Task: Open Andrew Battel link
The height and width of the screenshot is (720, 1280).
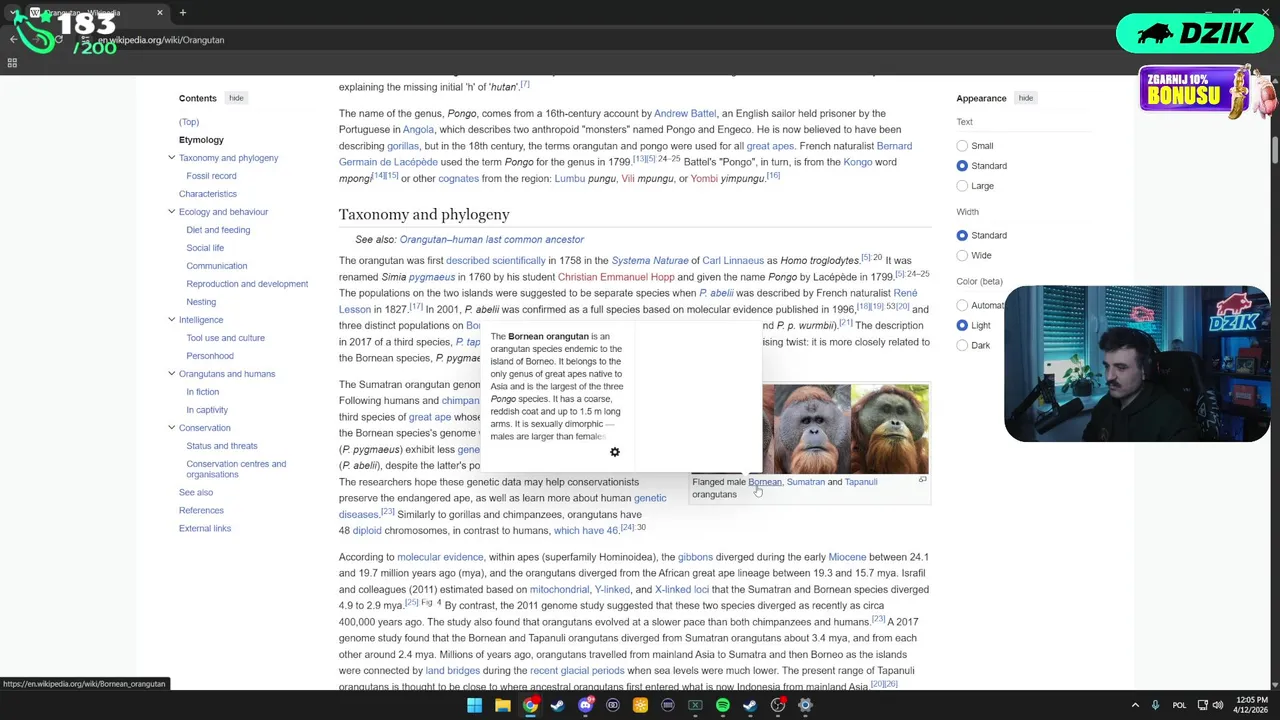Action: point(685,114)
